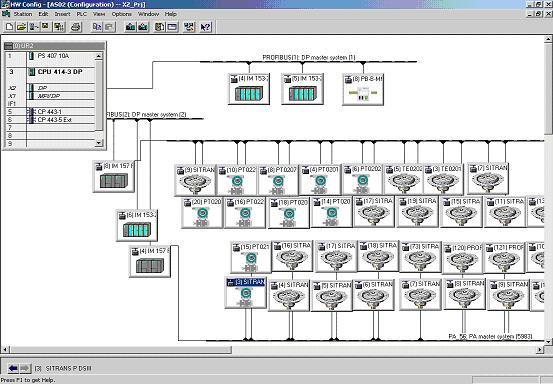
Task: Select the (4) IM 153 station node
Action: pyautogui.click(x=249, y=89)
